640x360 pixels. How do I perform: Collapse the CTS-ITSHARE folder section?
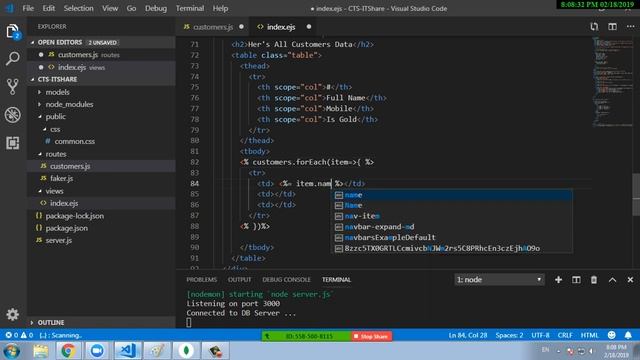click(102, 79)
